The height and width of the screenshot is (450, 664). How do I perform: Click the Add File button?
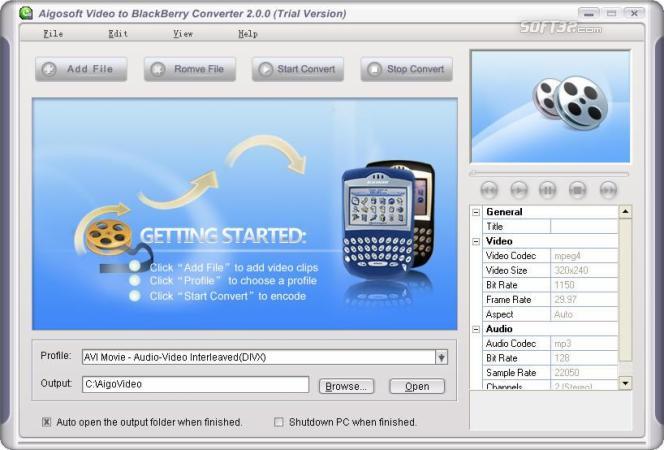[81, 69]
